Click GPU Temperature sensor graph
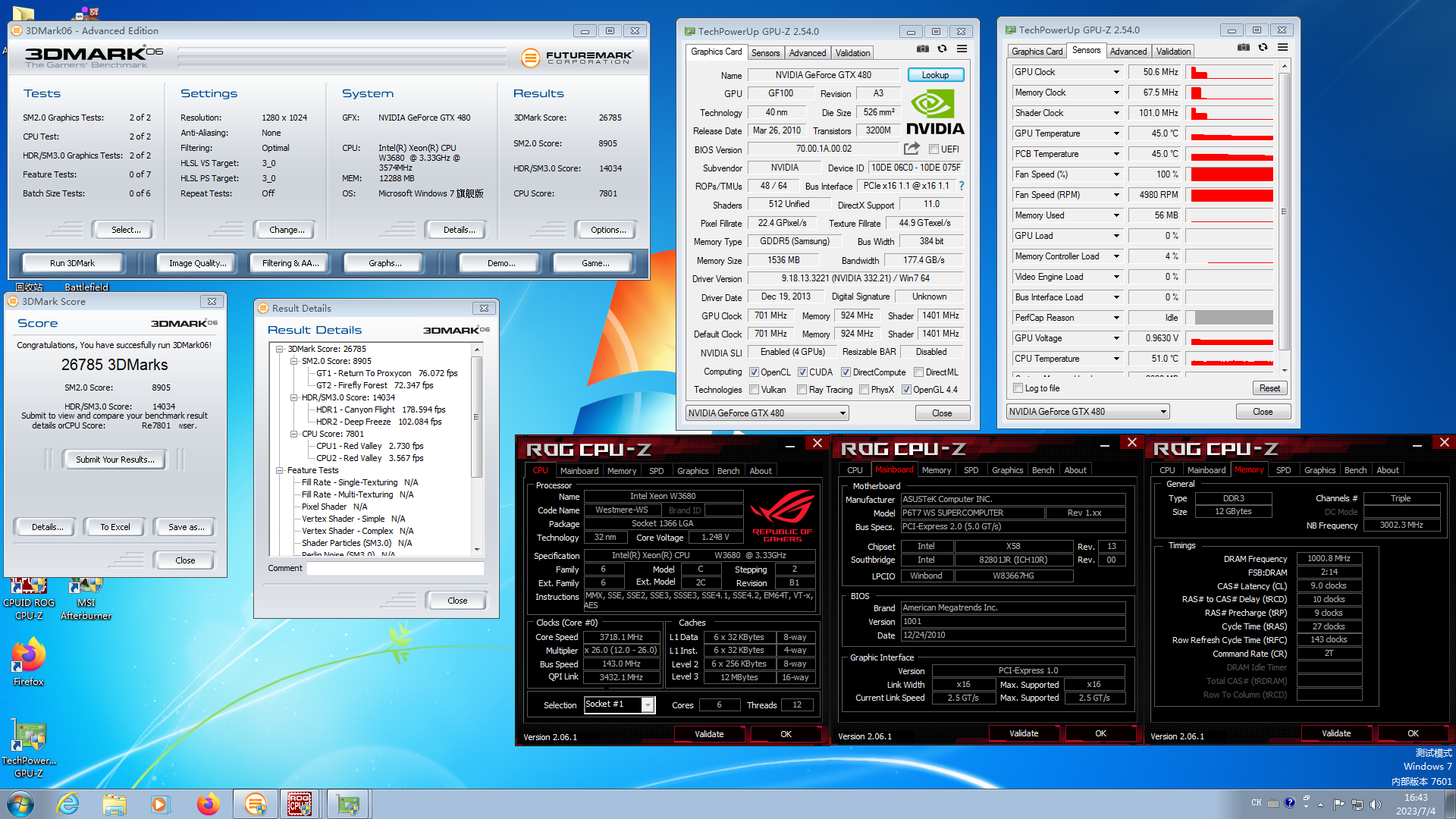This screenshot has height=819, width=1456. coord(1232,133)
